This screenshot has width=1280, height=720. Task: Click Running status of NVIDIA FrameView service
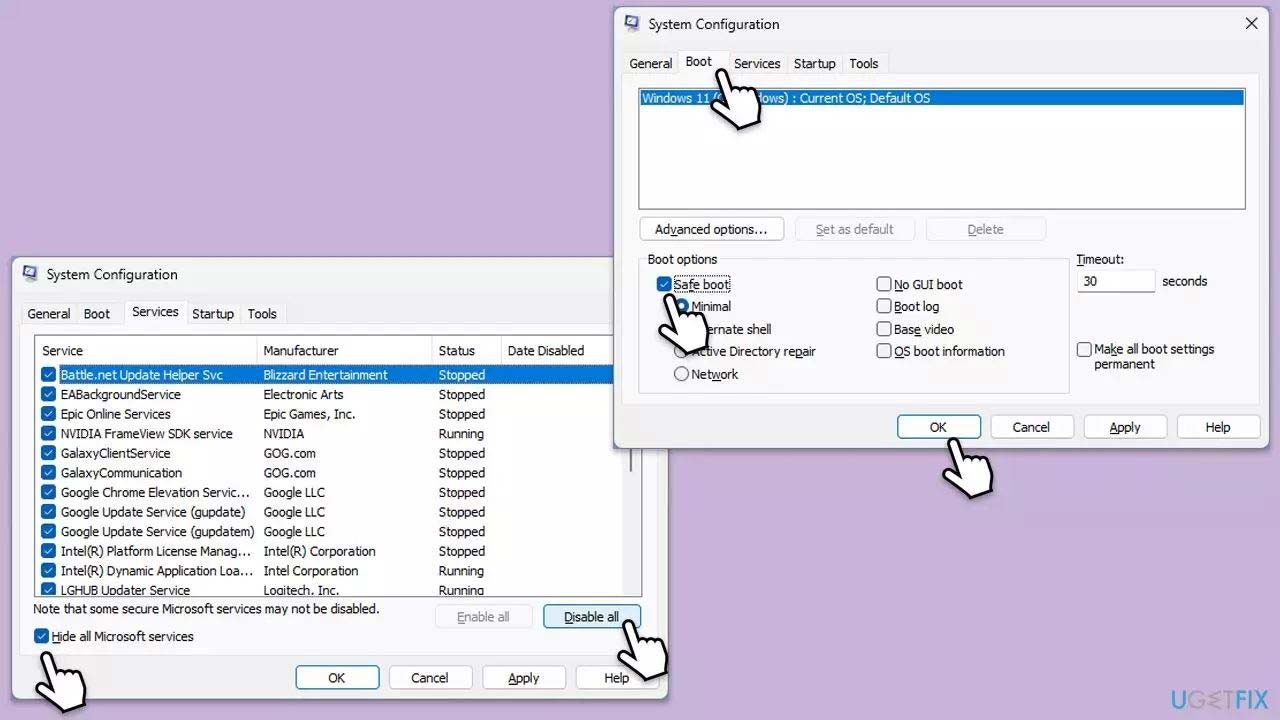tap(461, 433)
